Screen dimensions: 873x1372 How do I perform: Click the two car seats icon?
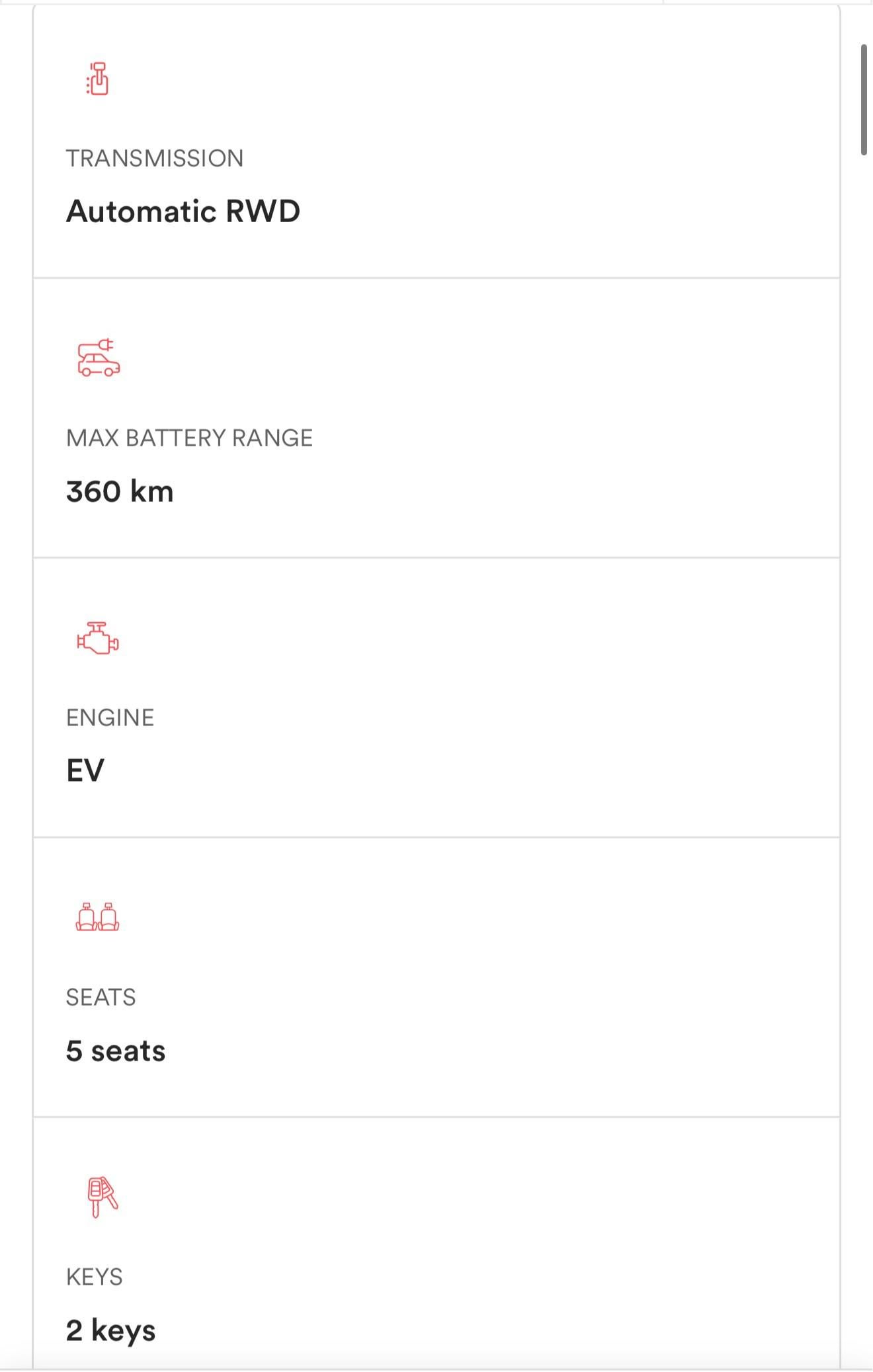click(98, 917)
